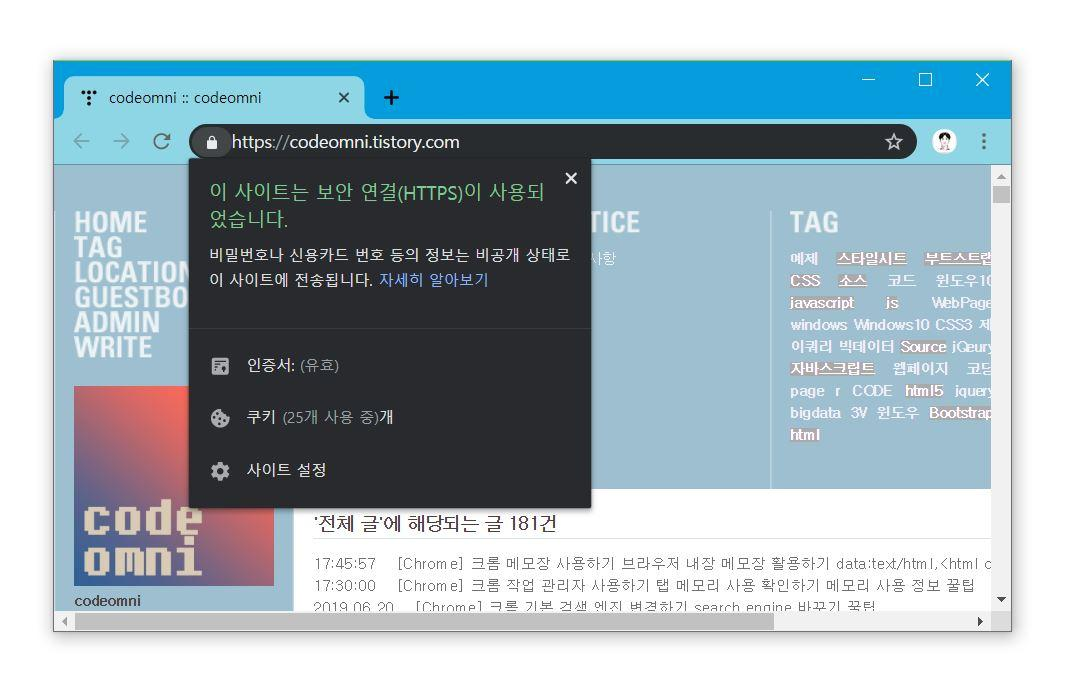Screen dimensions: 1072x683
Task: Open the ADMIN menu link
Action: pyautogui.click(x=117, y=322)
